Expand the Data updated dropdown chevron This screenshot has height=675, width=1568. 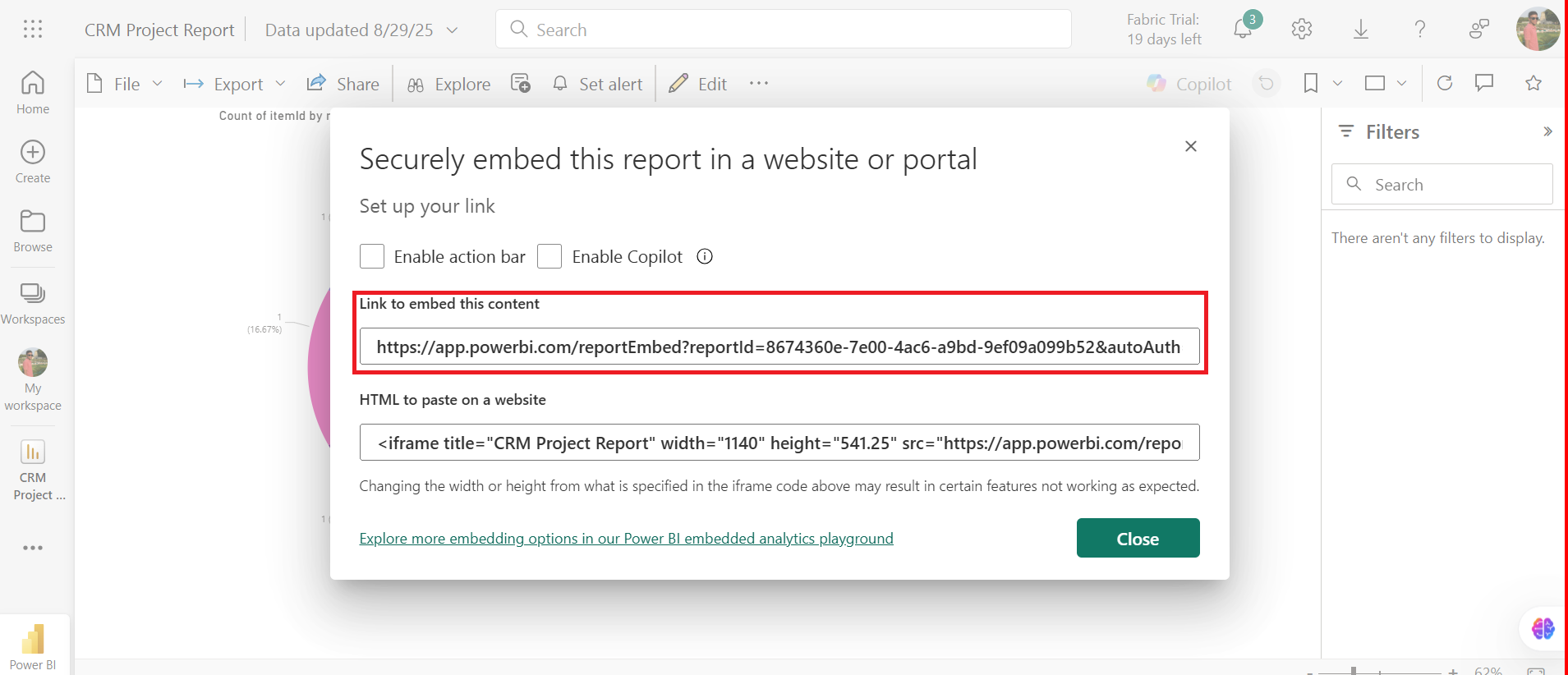452,30
